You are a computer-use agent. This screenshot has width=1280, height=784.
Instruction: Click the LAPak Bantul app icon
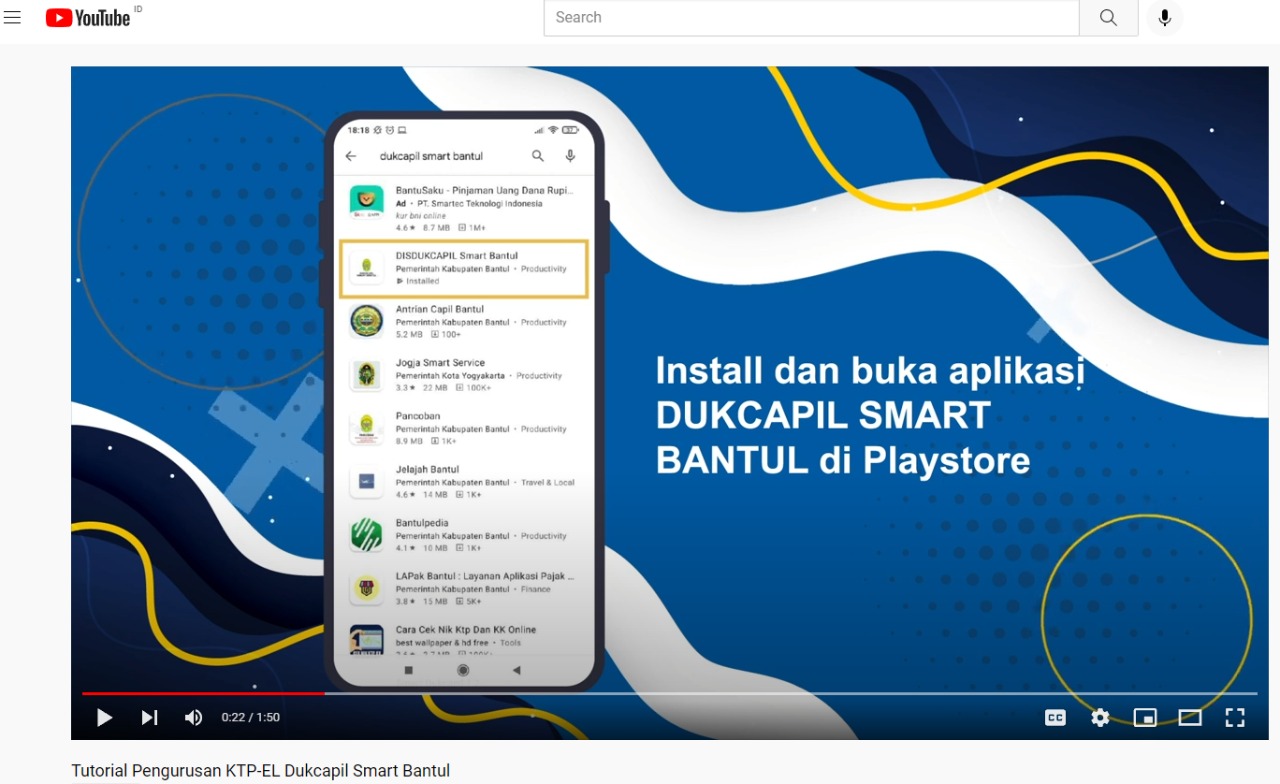tap(366, 588)
